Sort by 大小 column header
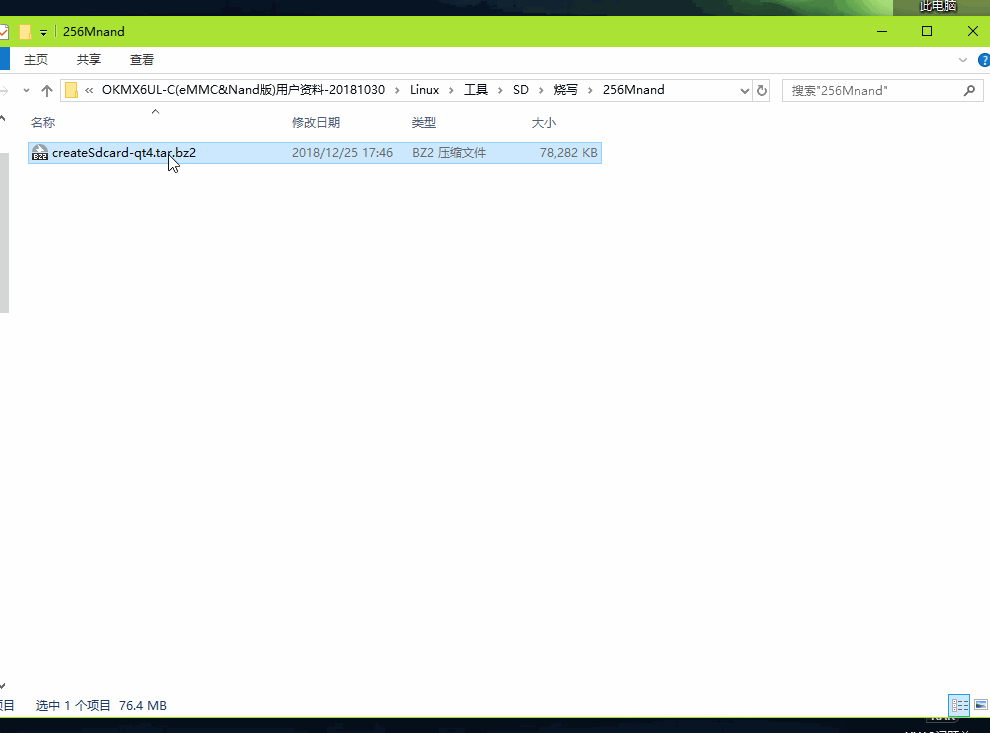 point(544,122)
